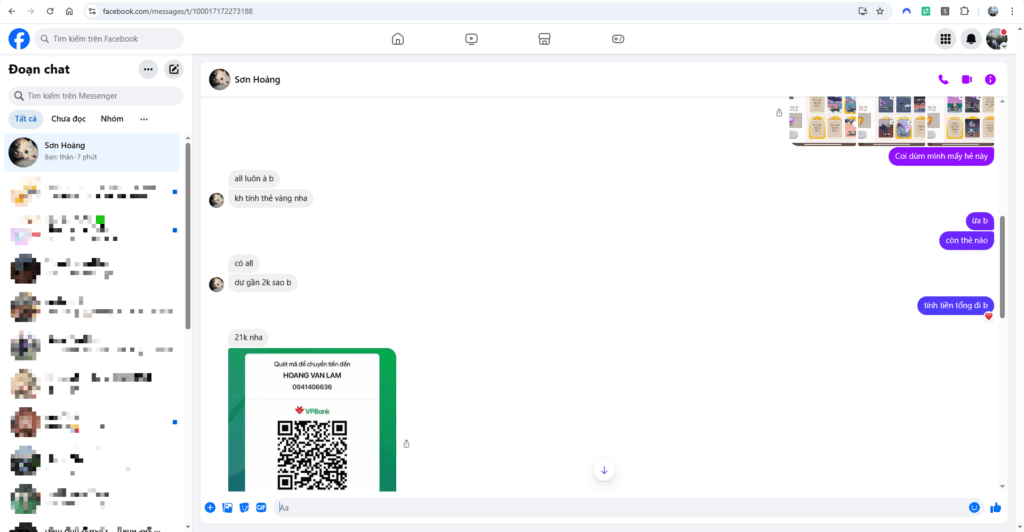Screen dimensions: 1024x532
Task: Start a video call with Sơn Hoàng
Action: (967, 80)
